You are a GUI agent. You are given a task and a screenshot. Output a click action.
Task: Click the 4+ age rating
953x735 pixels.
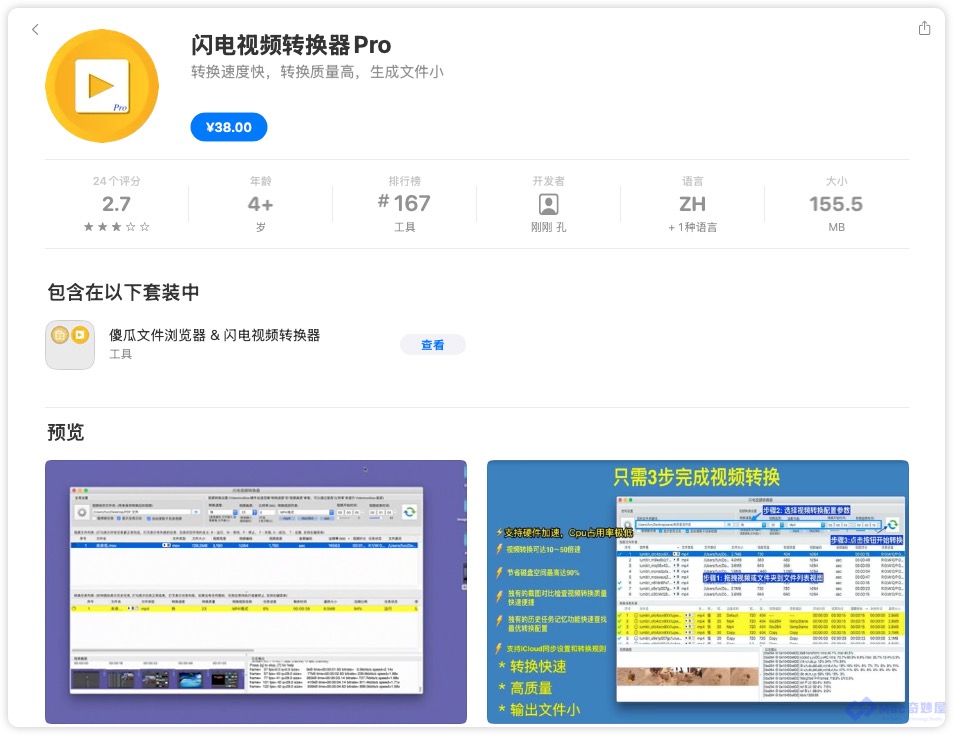(260, 204)
